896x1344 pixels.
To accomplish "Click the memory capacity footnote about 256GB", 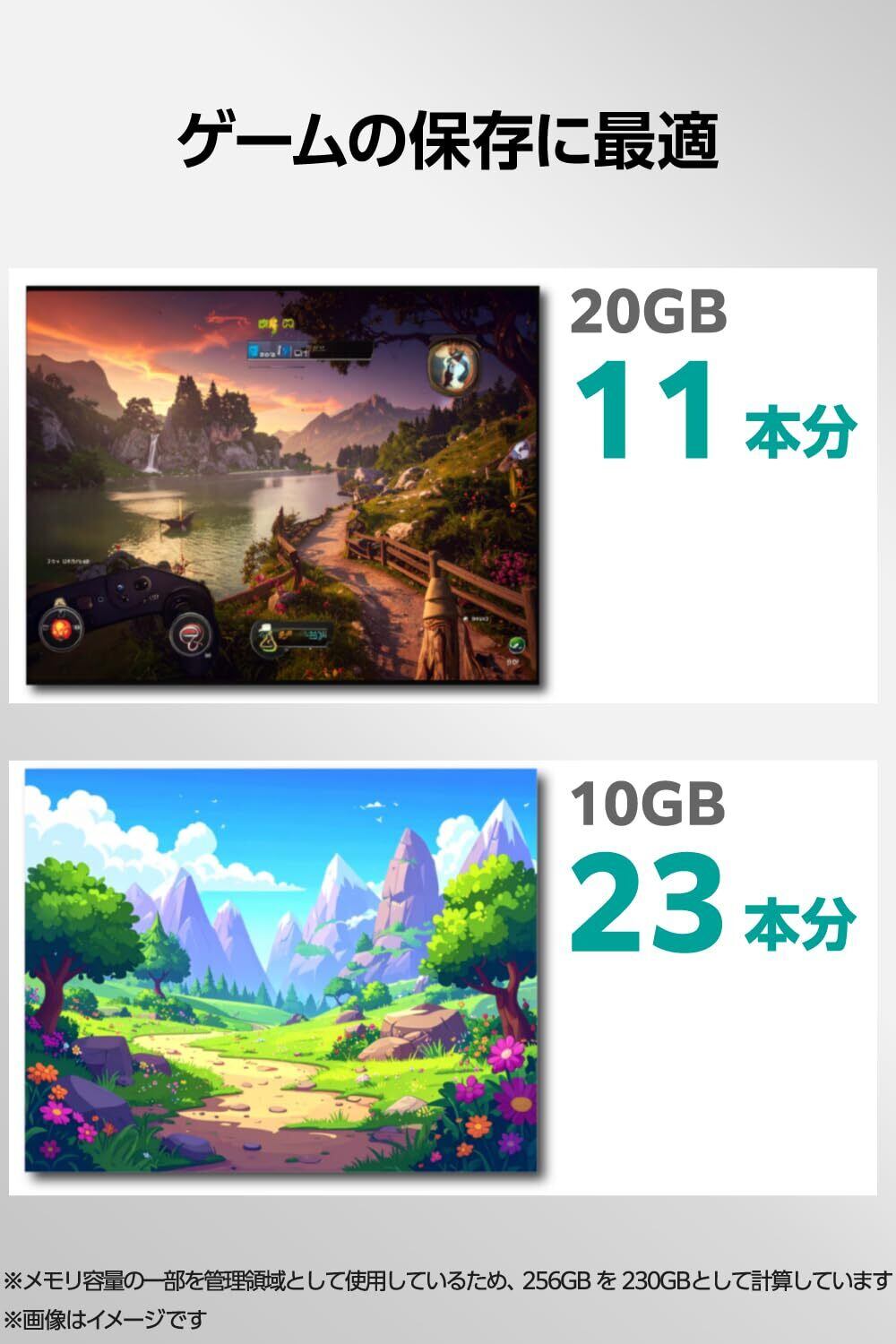I will tap(448, 1280).
